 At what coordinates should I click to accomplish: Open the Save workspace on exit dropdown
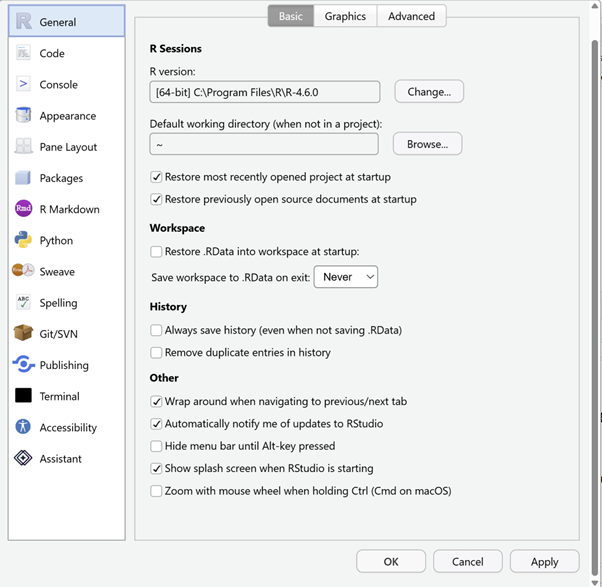tap(346, 277)
